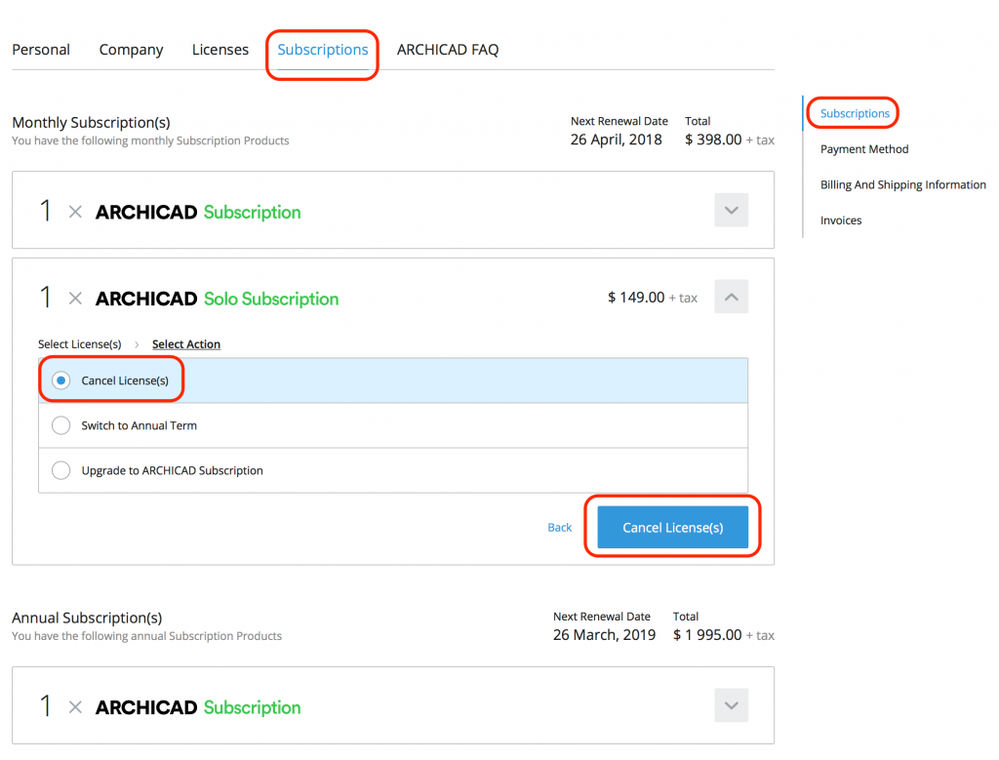Switch to the Company tab
Viewport: 999px width, 760px height.
point(131,50)
